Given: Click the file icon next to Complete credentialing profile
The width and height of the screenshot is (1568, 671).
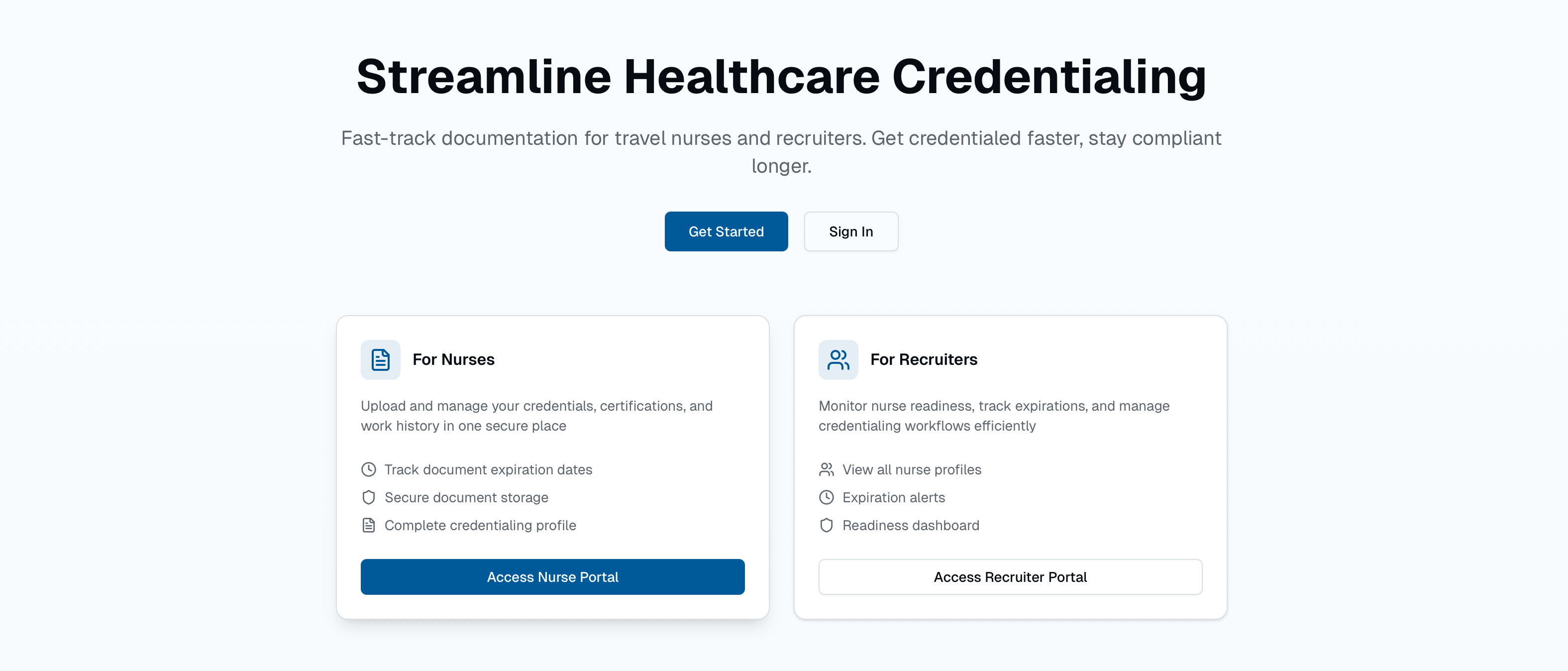Looking at the screenshot, I should pyautogui.click(x=368, y=525).
